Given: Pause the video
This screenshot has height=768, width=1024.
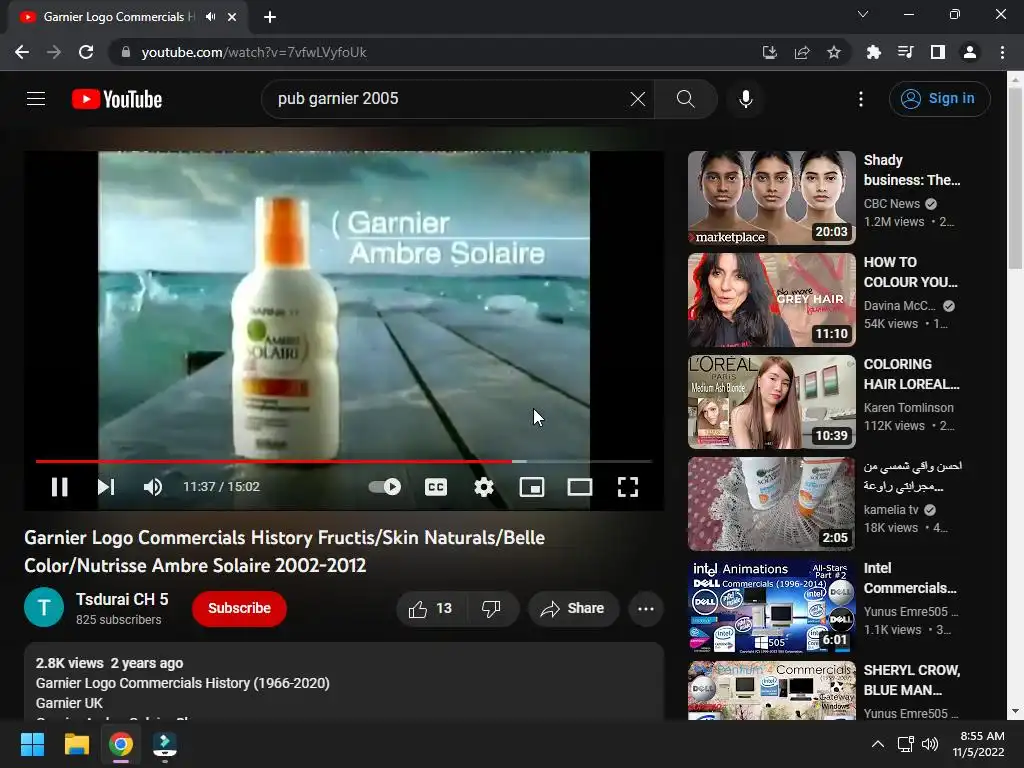Looking at the screenshot, I should tap(59, 487).
